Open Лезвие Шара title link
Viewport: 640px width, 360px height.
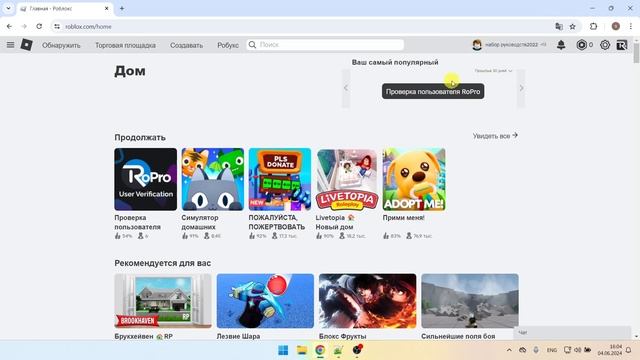pos(238,336)
